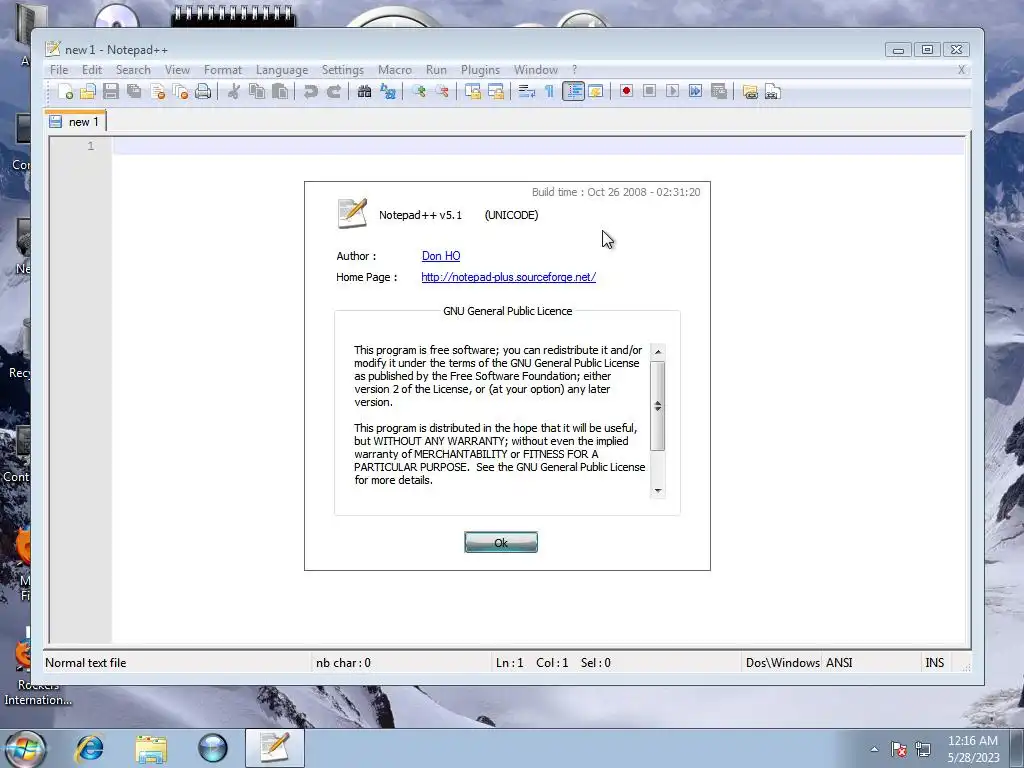The image size is (1024, 768).
Task: Click the Copy toolbar icon
Action: click(257, 91)
